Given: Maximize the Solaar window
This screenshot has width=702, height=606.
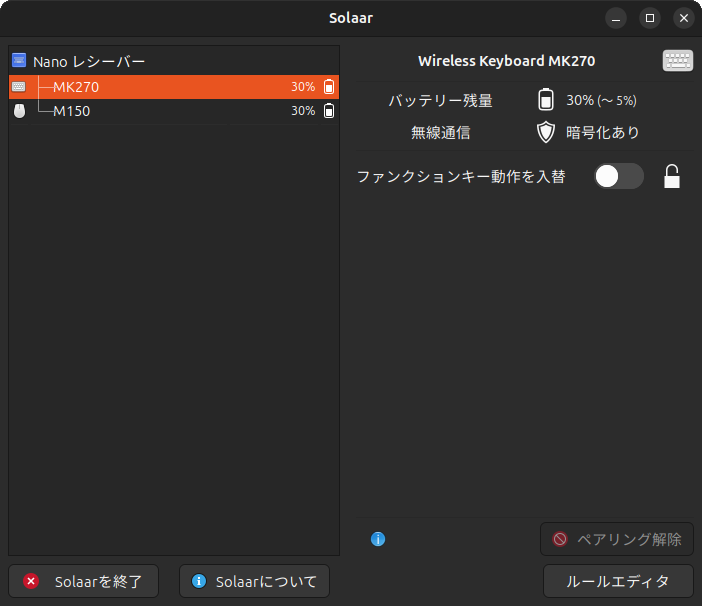Looking at the screenshot, I should pos(650,18).
